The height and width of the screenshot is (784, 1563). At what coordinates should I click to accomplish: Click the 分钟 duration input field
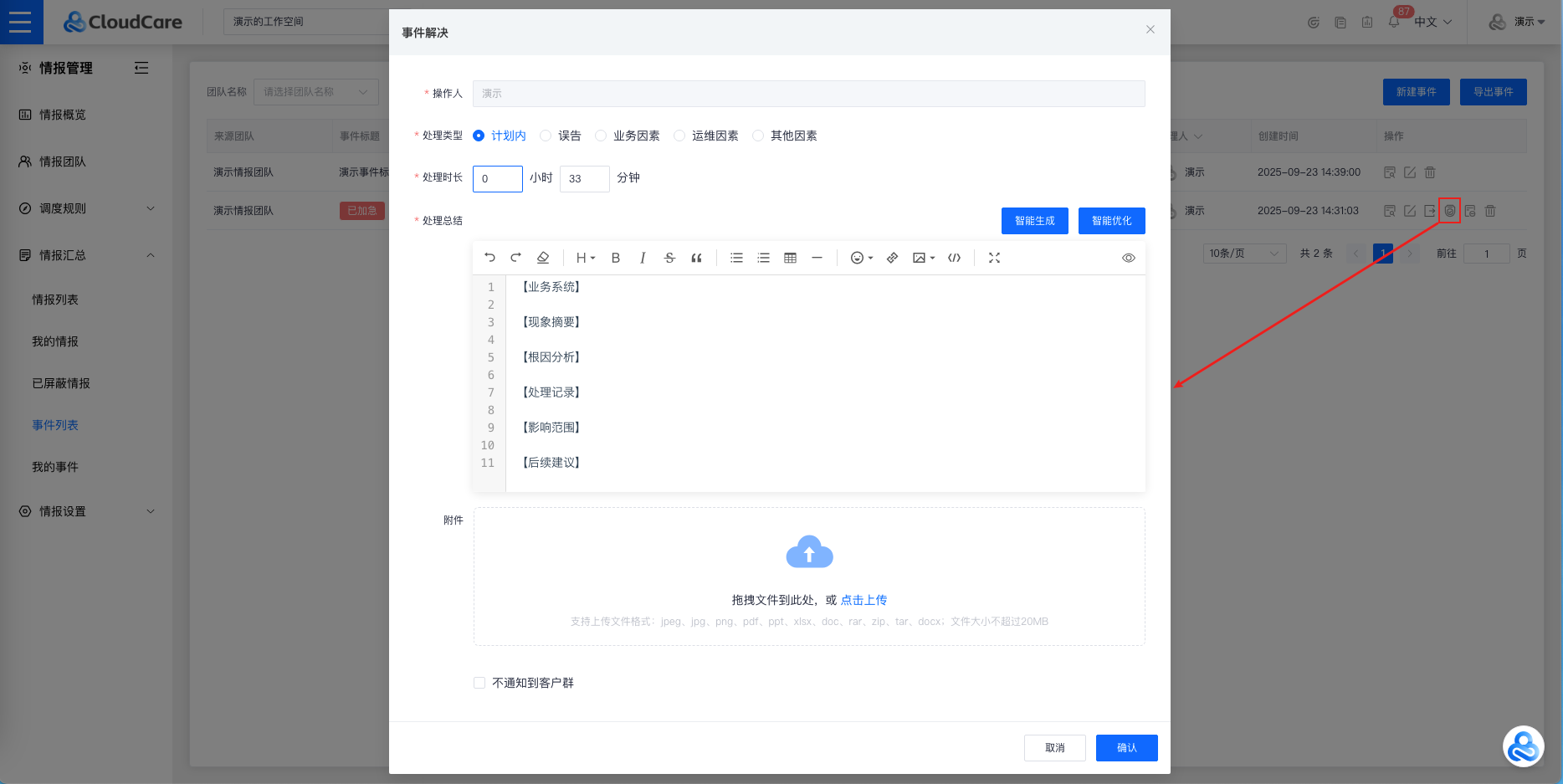click(584, 178)
